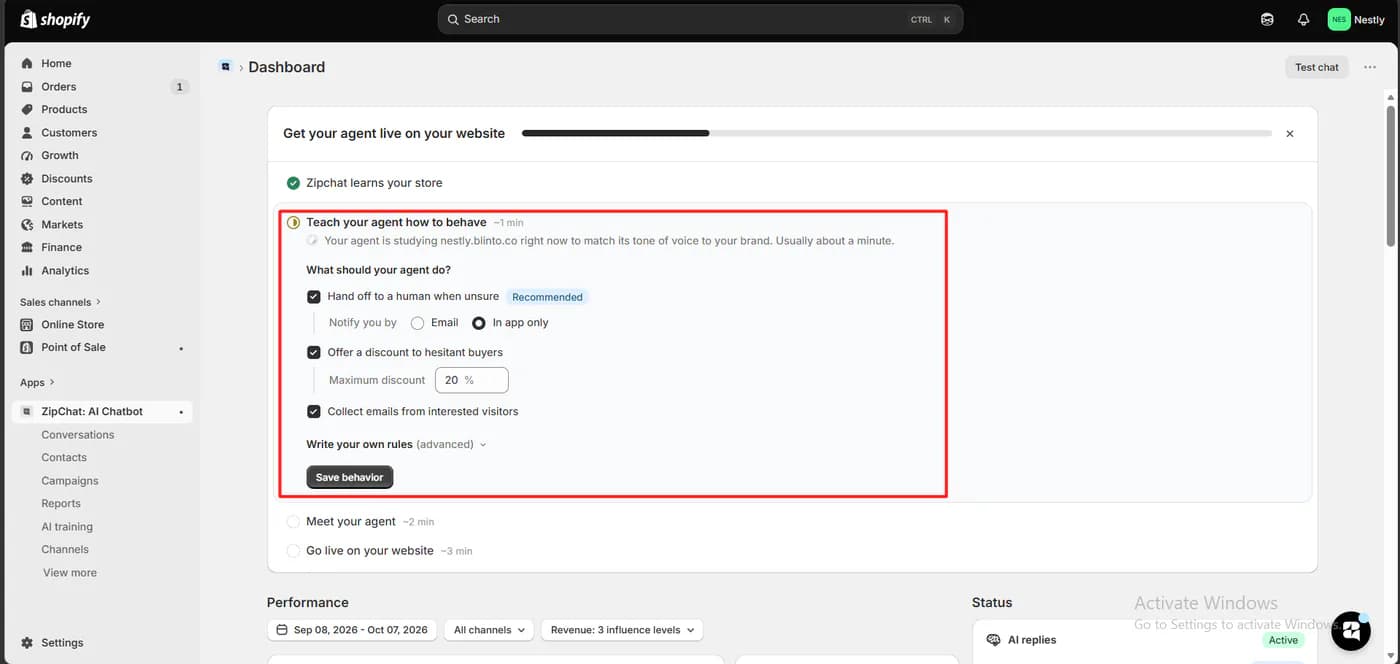
Task: Click the Growth icon in sidebar
Action: (x=27, y=155)
